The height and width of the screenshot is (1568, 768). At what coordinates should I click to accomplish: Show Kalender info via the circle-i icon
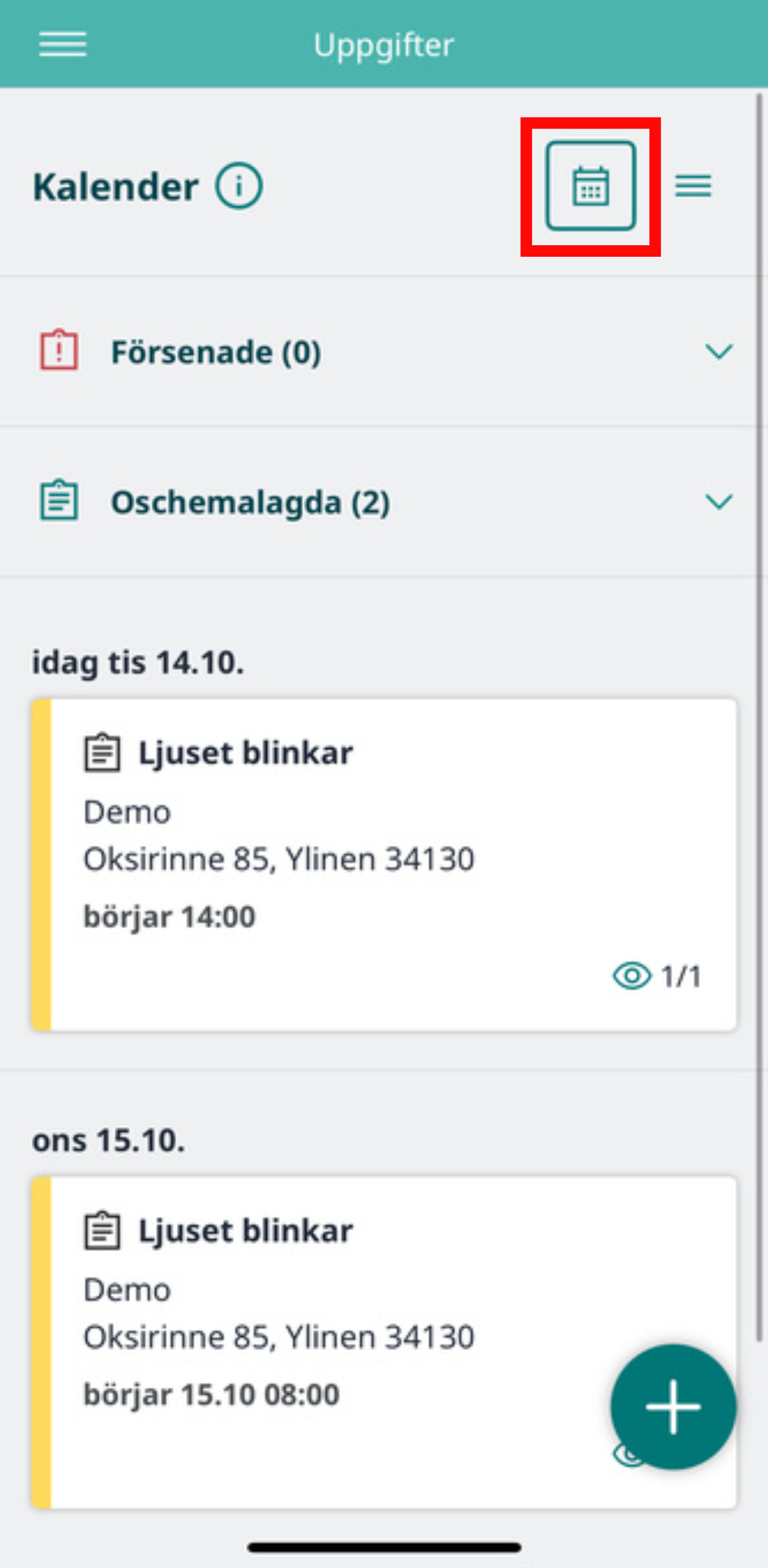239,185
